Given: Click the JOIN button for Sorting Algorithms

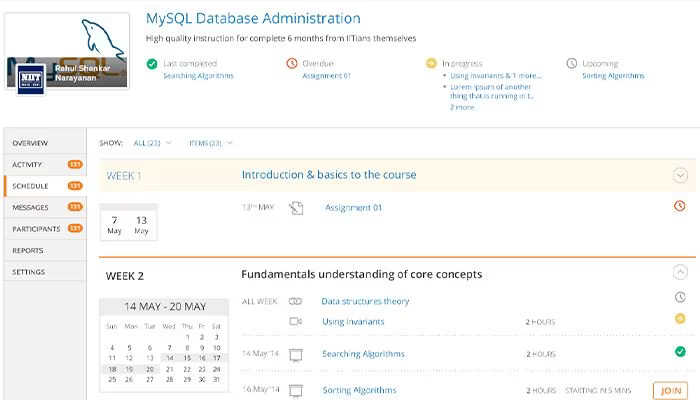Looking at the screenshot, I should [671, 391].
